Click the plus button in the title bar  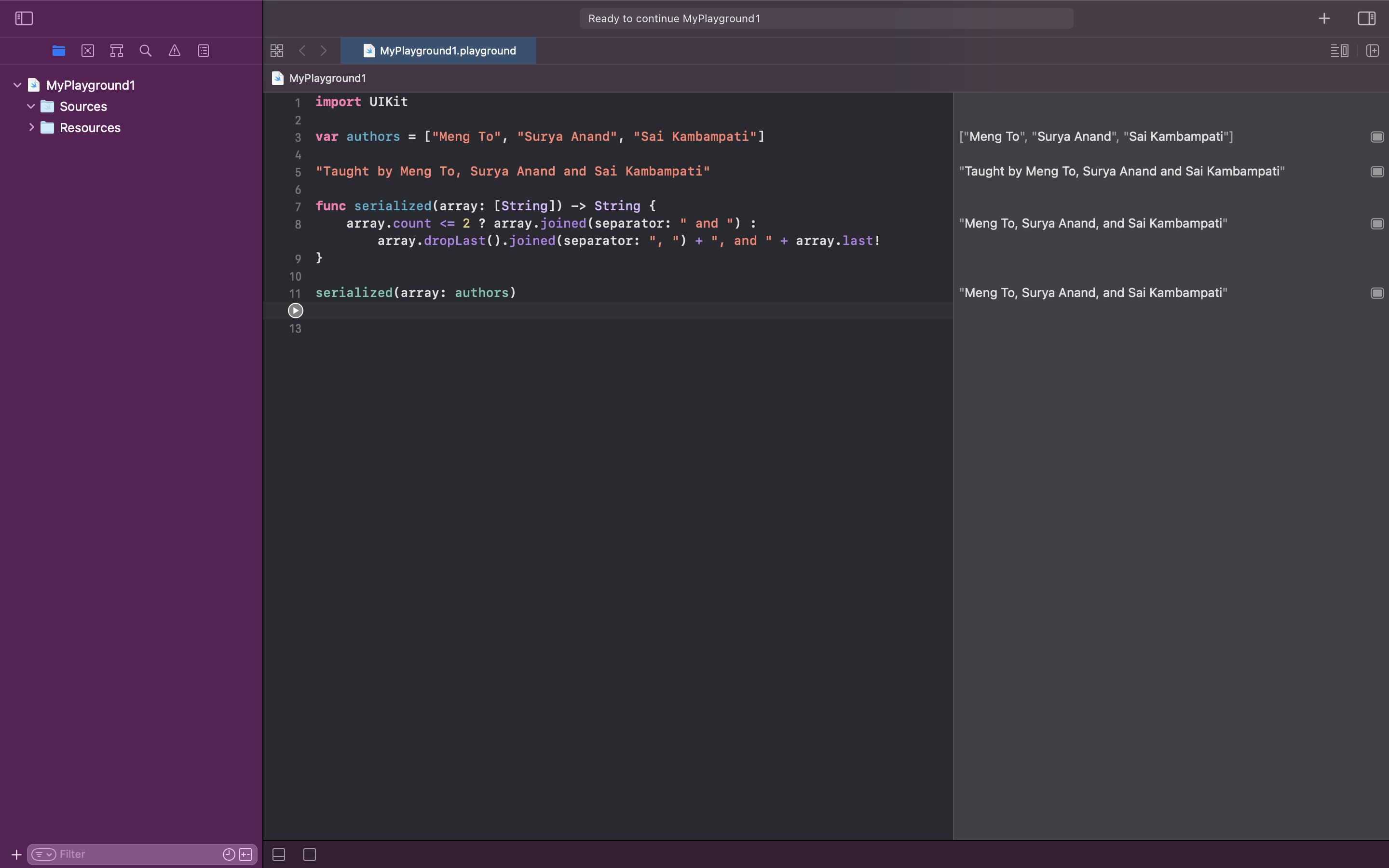[1324, 18]
